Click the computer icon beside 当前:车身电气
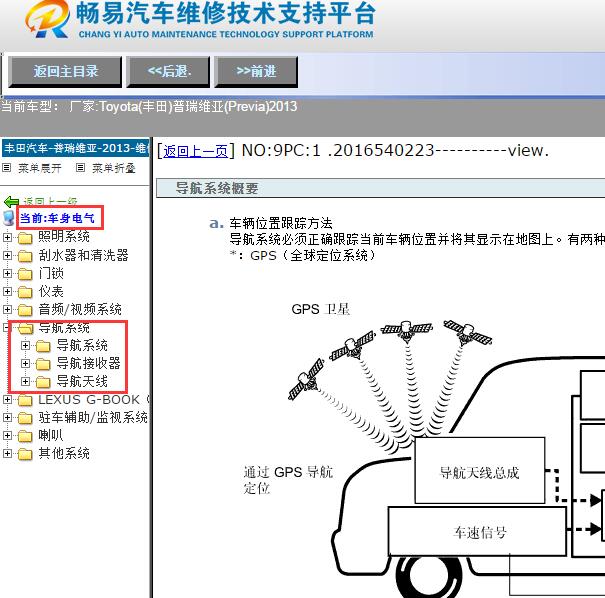Screen dimensions: 605x598 (x=8, y=218)
